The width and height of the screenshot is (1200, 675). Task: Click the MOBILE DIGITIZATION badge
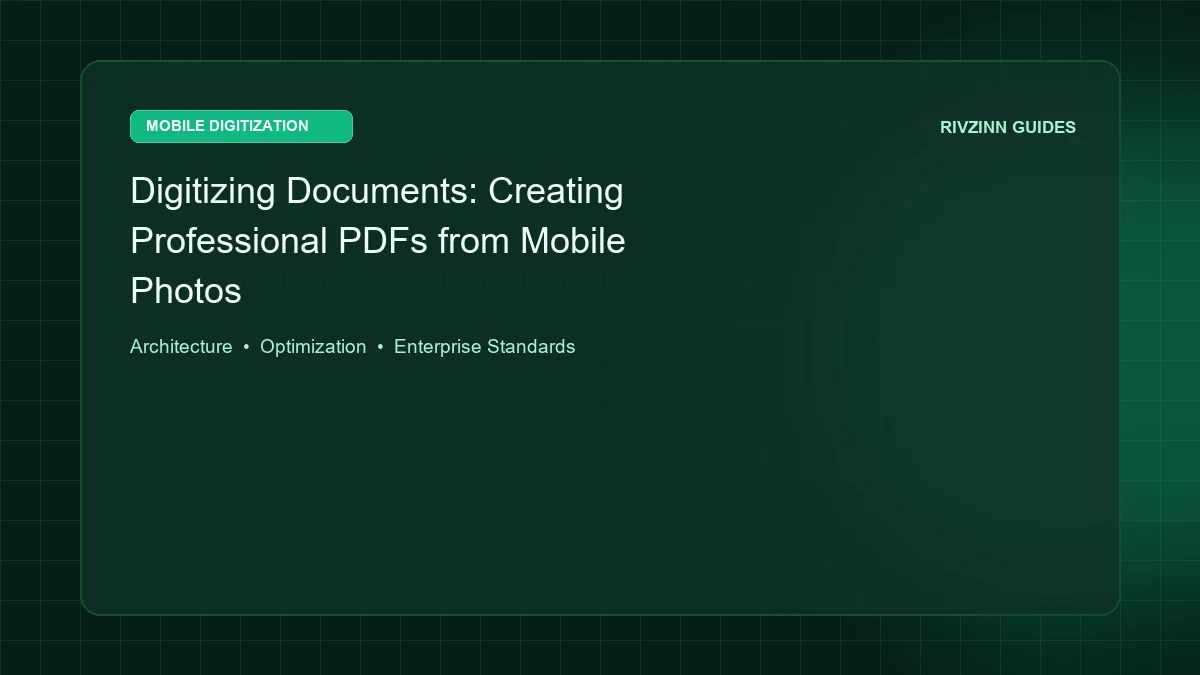click(x=241, y=126)
